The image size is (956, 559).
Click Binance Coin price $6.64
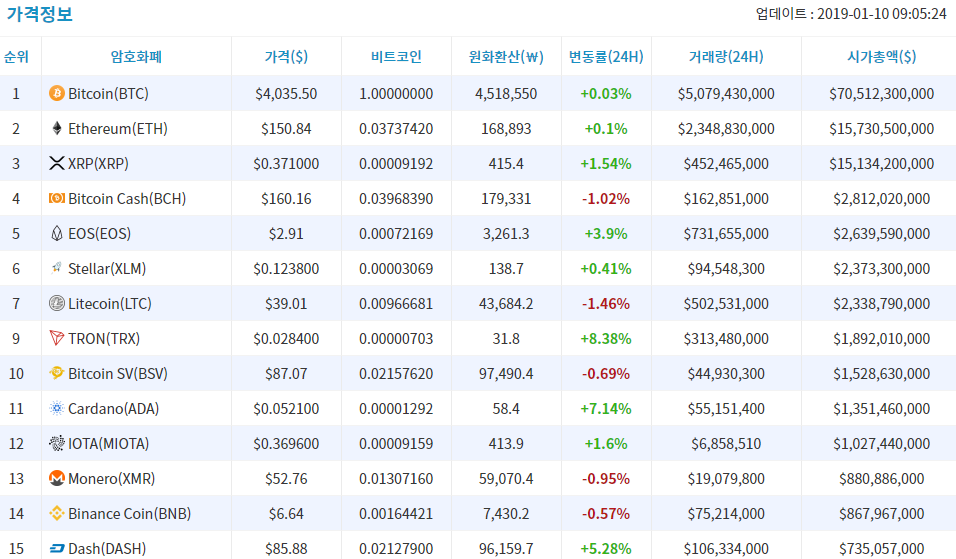[286, 514]
